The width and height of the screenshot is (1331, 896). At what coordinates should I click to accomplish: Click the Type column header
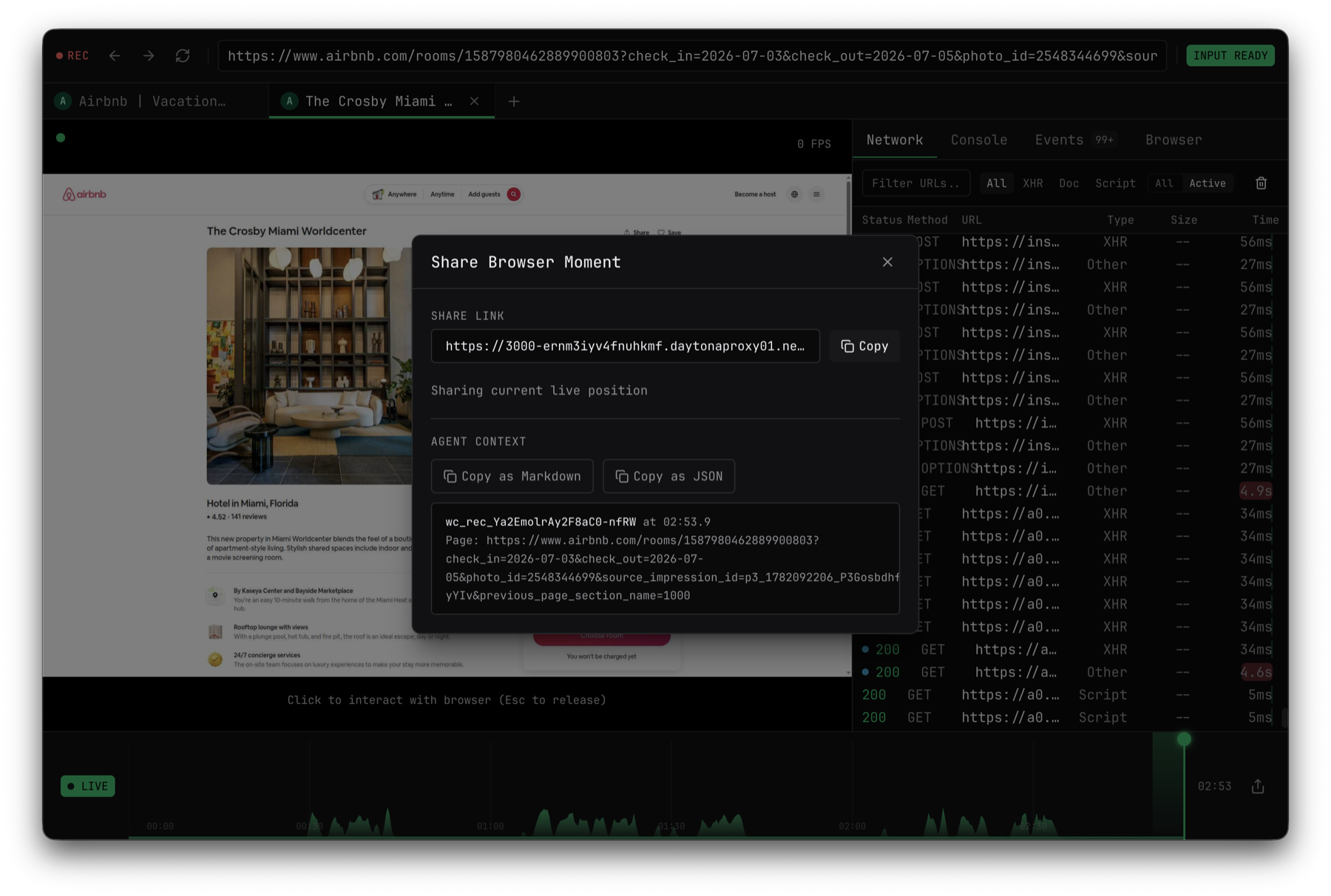(x=1120, y=220)
